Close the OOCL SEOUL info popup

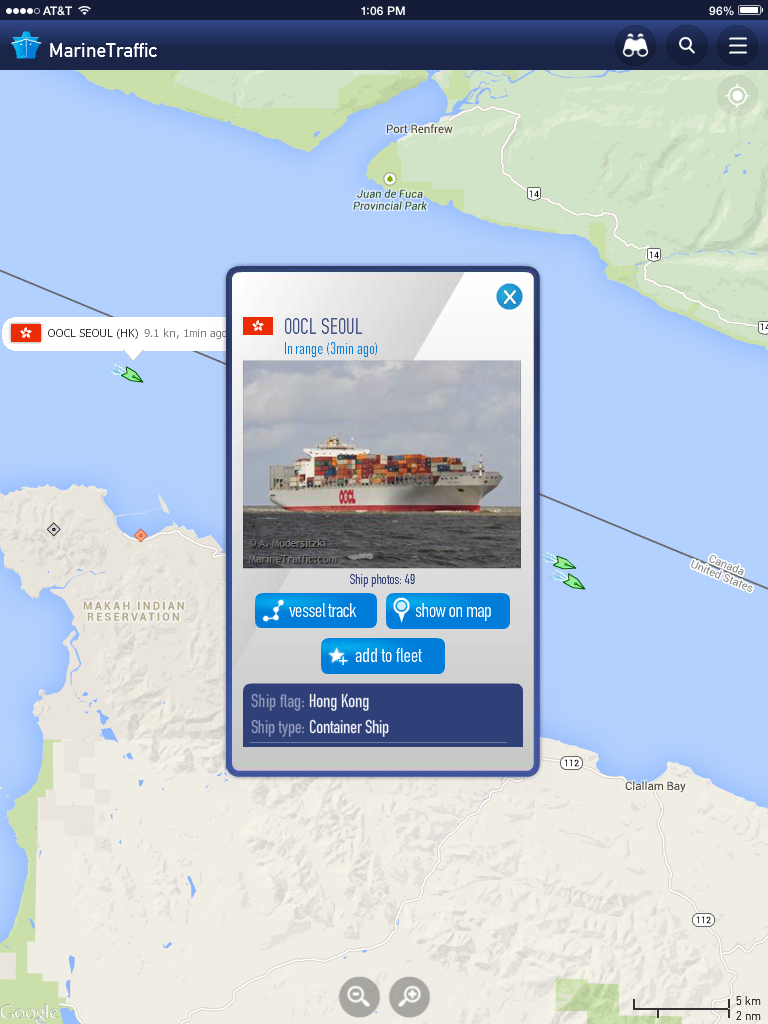click(509, 296)
